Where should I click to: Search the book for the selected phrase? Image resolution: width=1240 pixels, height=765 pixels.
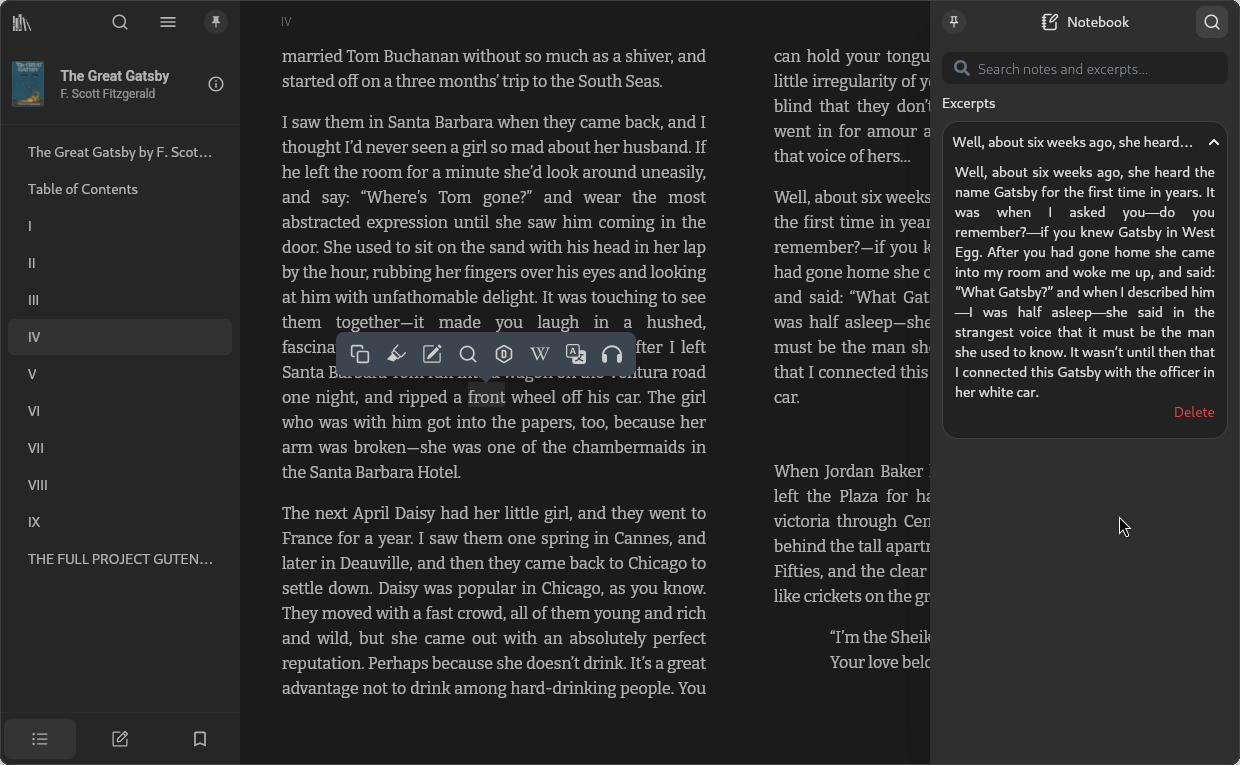click(468, 353)
